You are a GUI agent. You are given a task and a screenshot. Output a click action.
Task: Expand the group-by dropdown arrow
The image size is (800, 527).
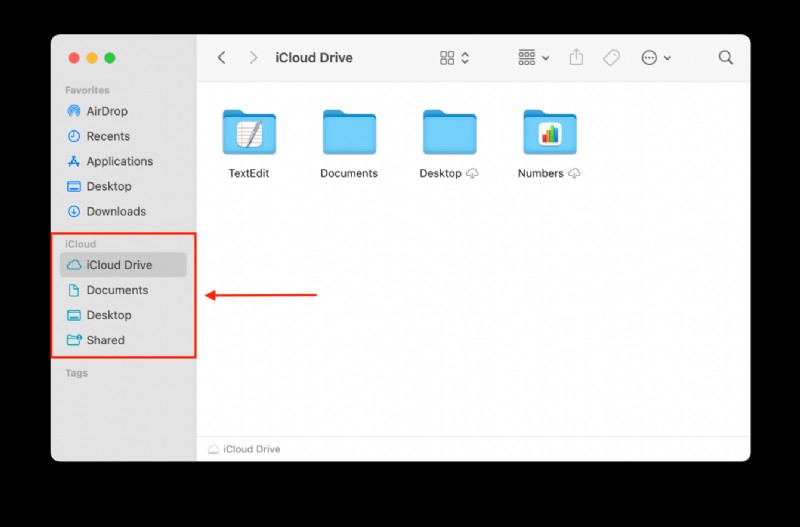[x=545, y=58]
